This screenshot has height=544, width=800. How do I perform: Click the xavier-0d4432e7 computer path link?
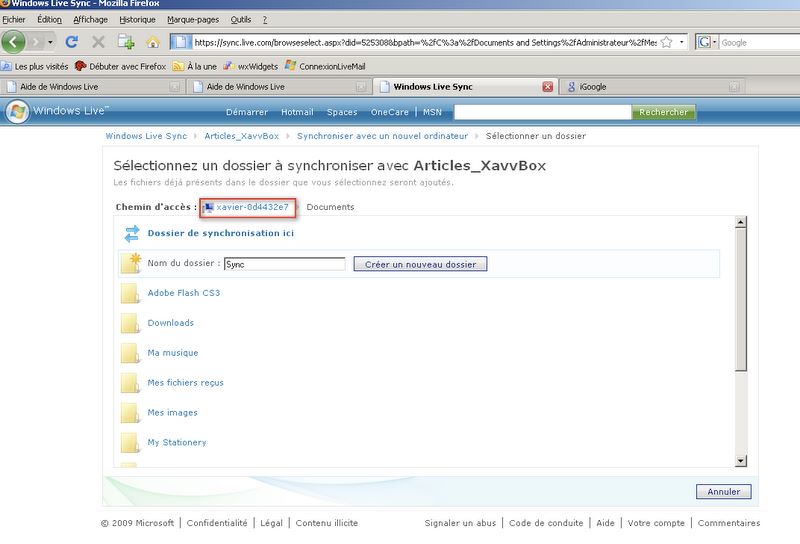(252, 207)
